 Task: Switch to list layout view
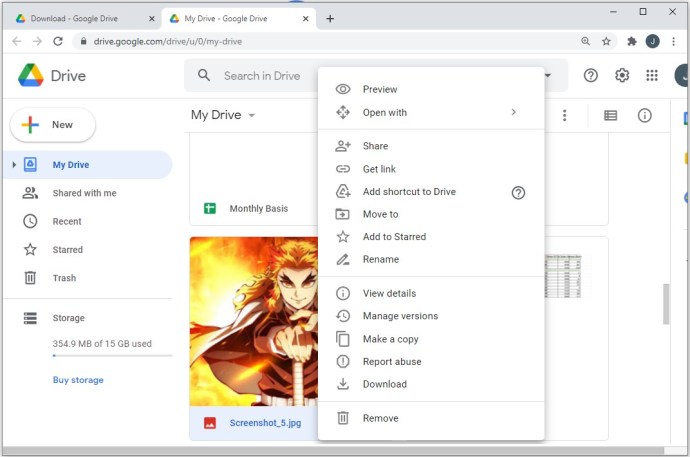(x=610, y=115)
